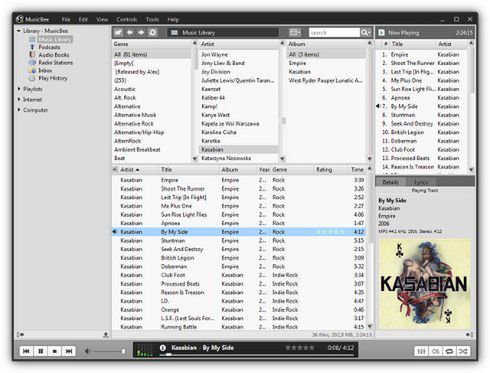Toggle shuffle mode

click(x=463, y=351)
